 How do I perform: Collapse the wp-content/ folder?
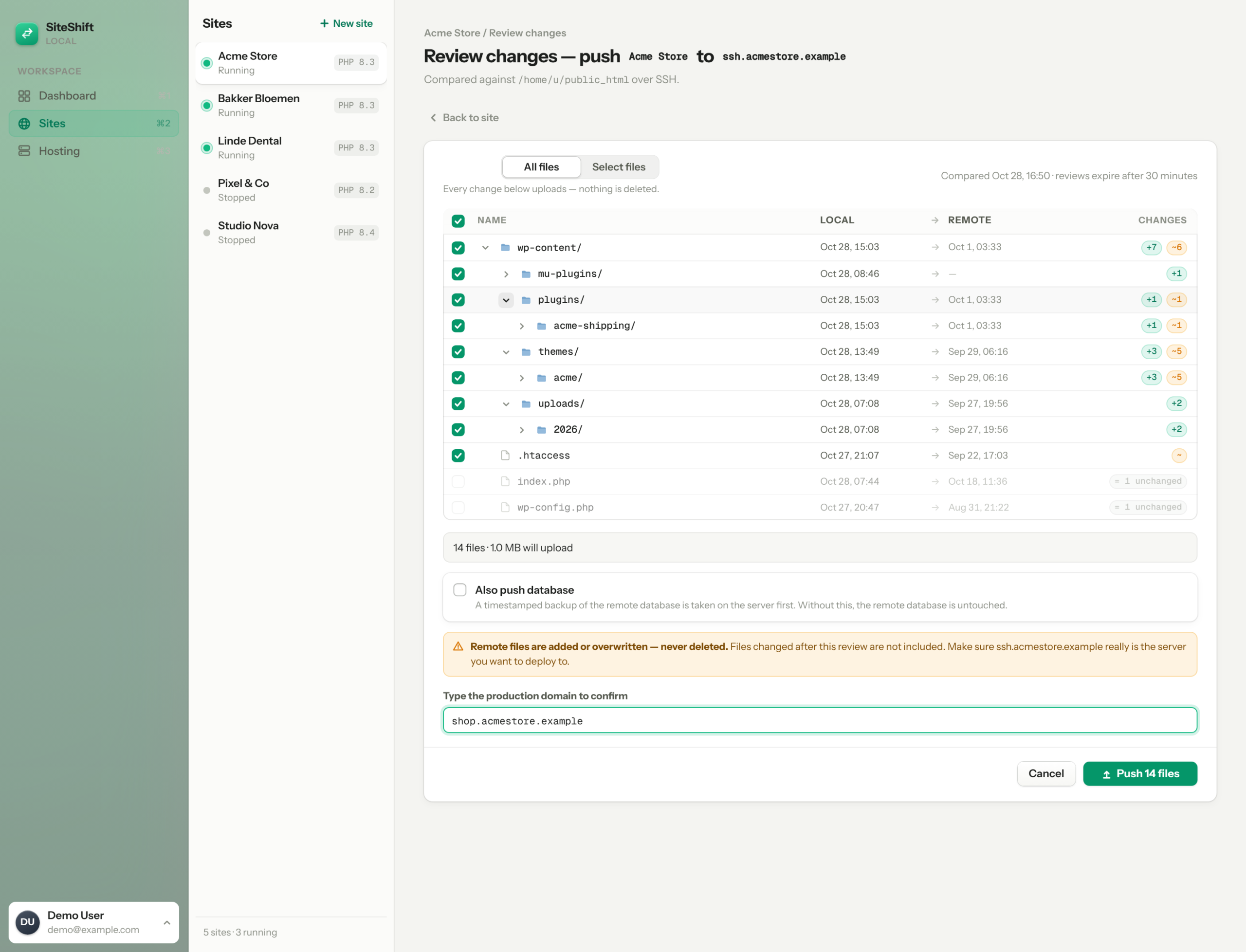pos(485,248)
